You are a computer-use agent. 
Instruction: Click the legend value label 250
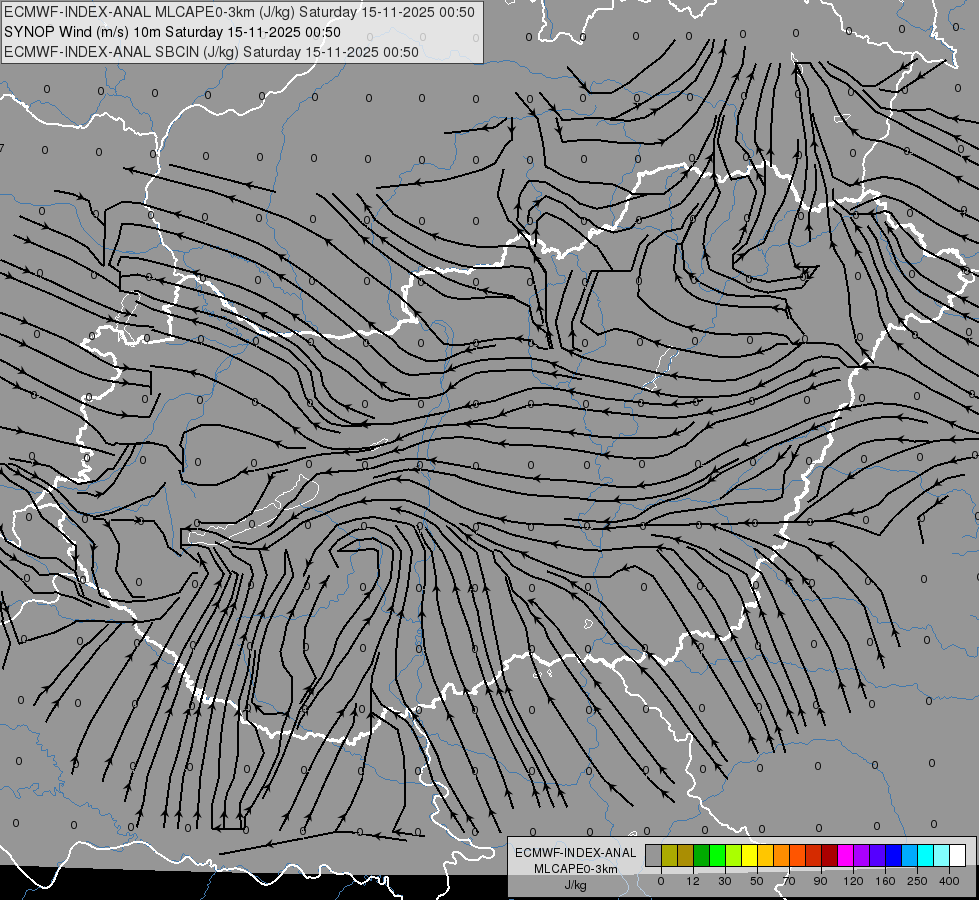click(917, 881)
